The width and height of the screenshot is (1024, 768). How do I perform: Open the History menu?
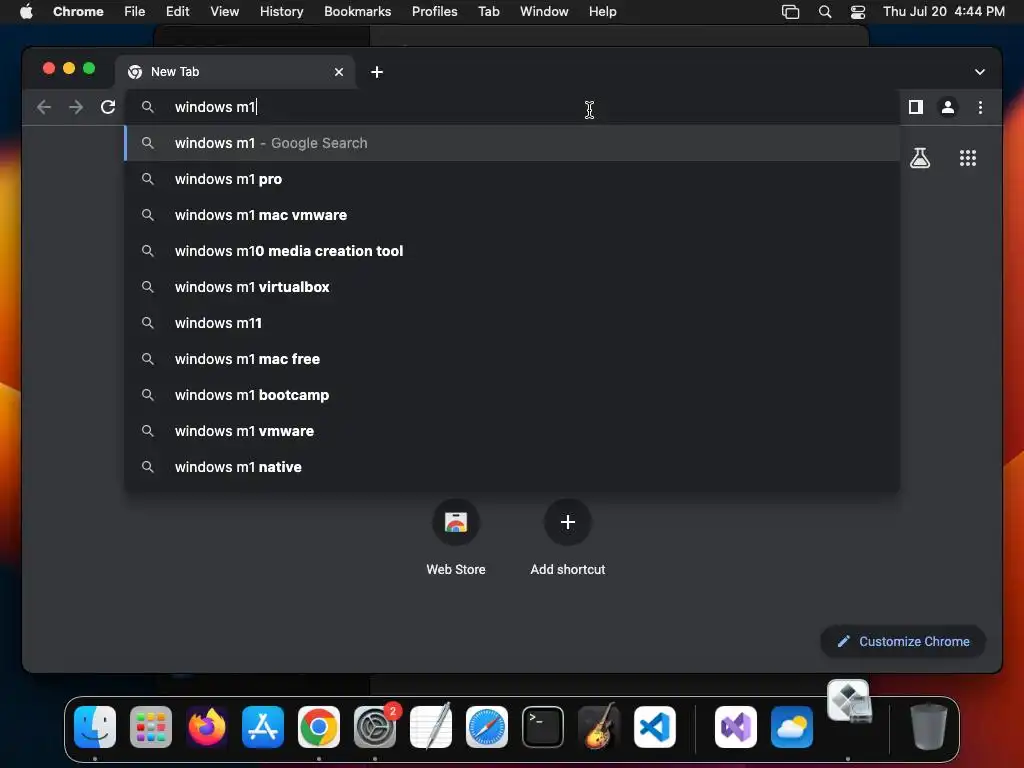[281, 12]
